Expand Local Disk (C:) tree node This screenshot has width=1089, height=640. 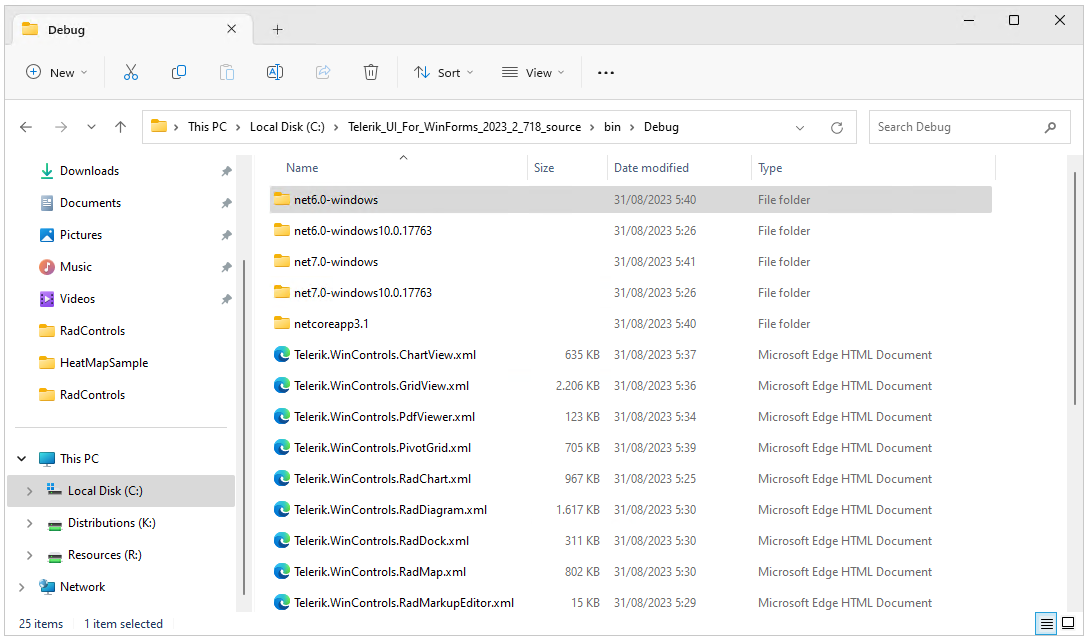tap(29, 491)
